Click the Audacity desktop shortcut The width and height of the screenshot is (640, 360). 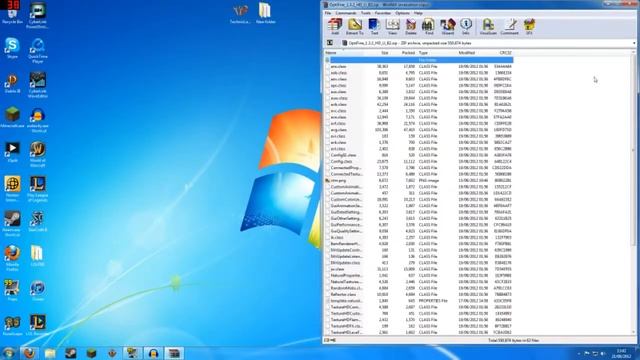tap(38, 121)
